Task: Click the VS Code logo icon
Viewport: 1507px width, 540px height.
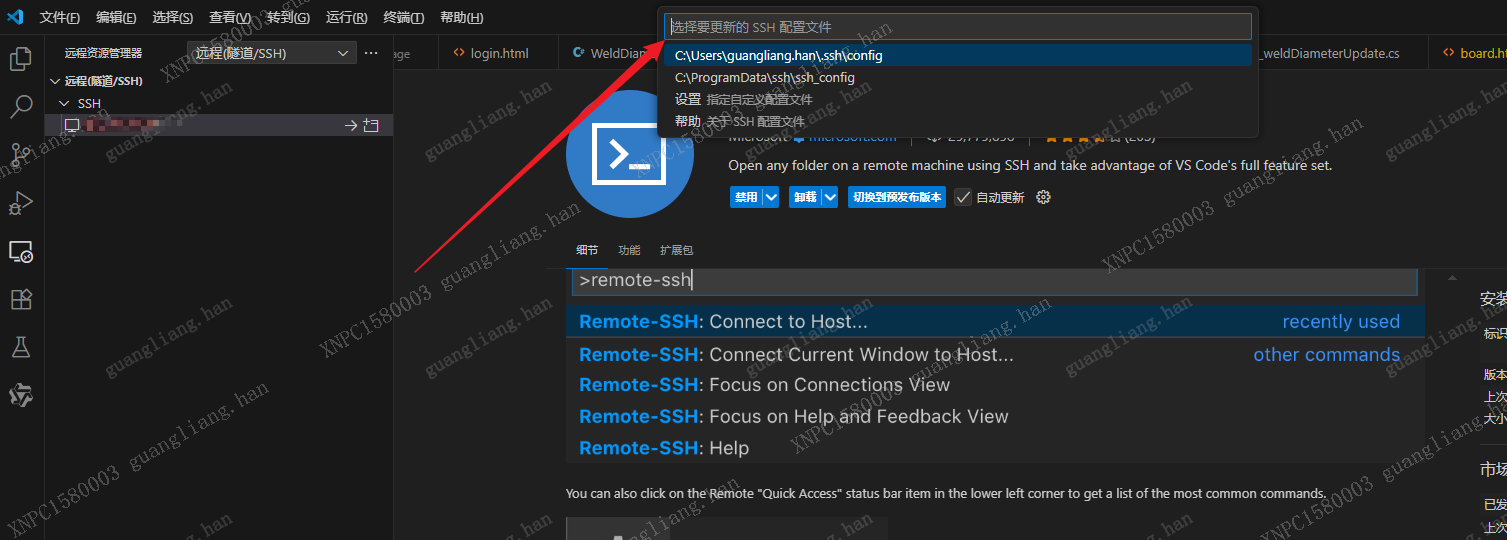Action: click(x=15, y=17)
